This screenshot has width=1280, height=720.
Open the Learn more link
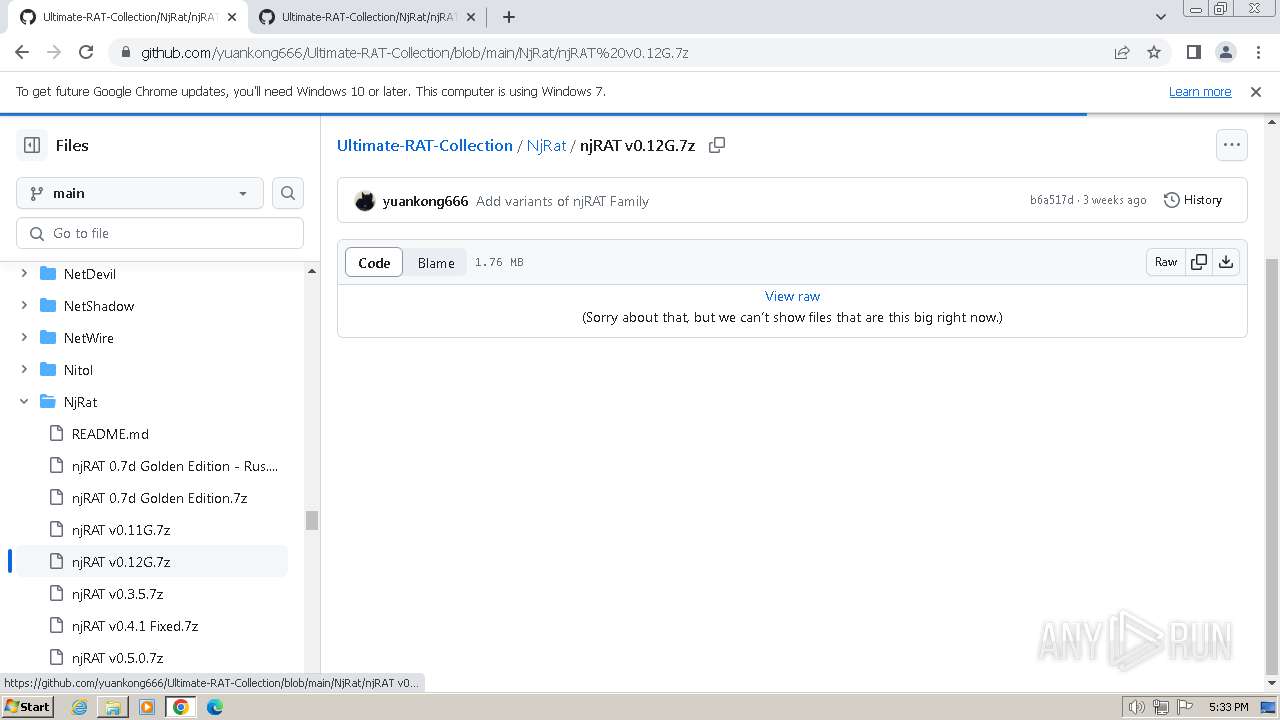[x=1200, y=91]
